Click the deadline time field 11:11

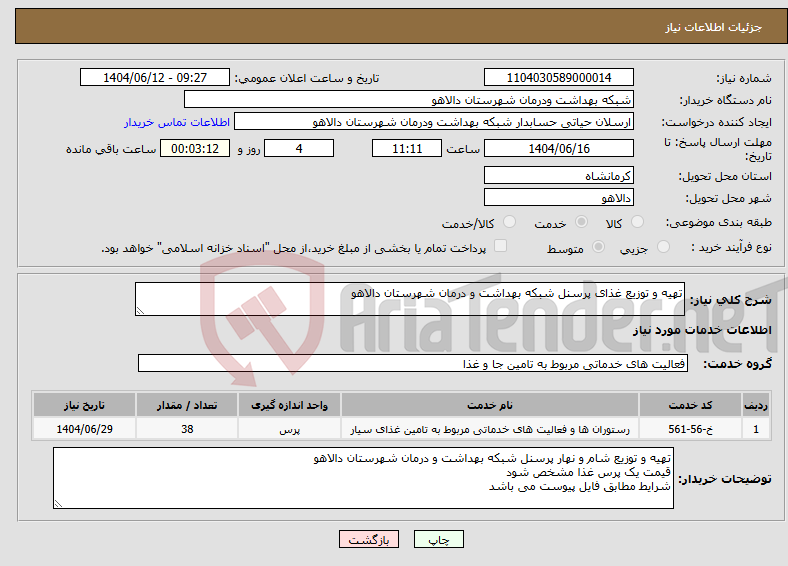click(407, 148)
